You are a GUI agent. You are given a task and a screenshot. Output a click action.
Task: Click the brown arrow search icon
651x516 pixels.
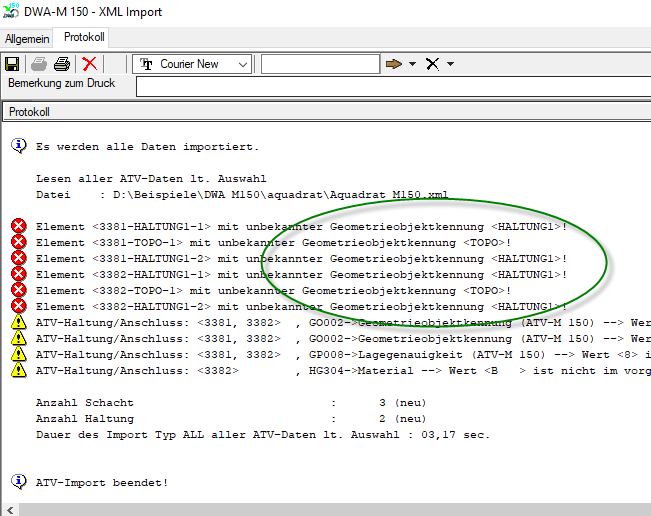(x=394, y=64)
